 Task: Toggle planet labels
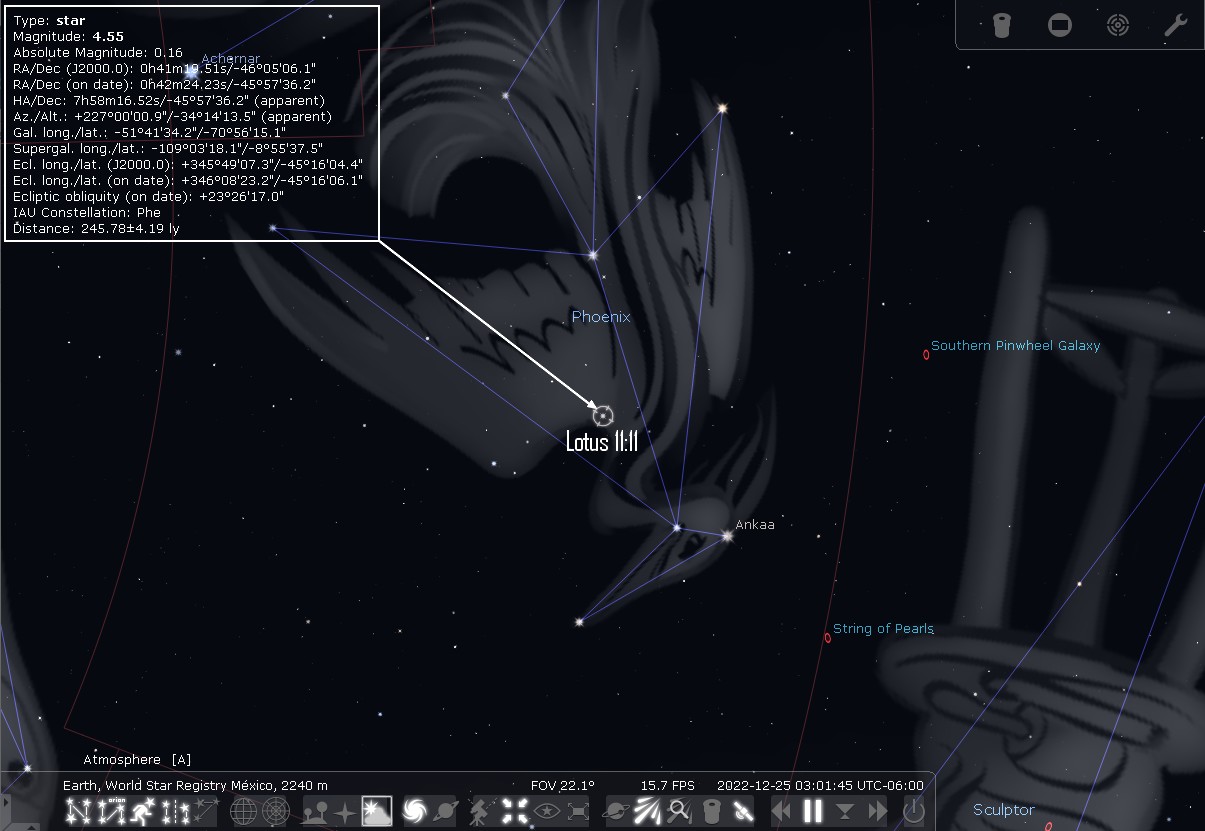tap(447, 811)
